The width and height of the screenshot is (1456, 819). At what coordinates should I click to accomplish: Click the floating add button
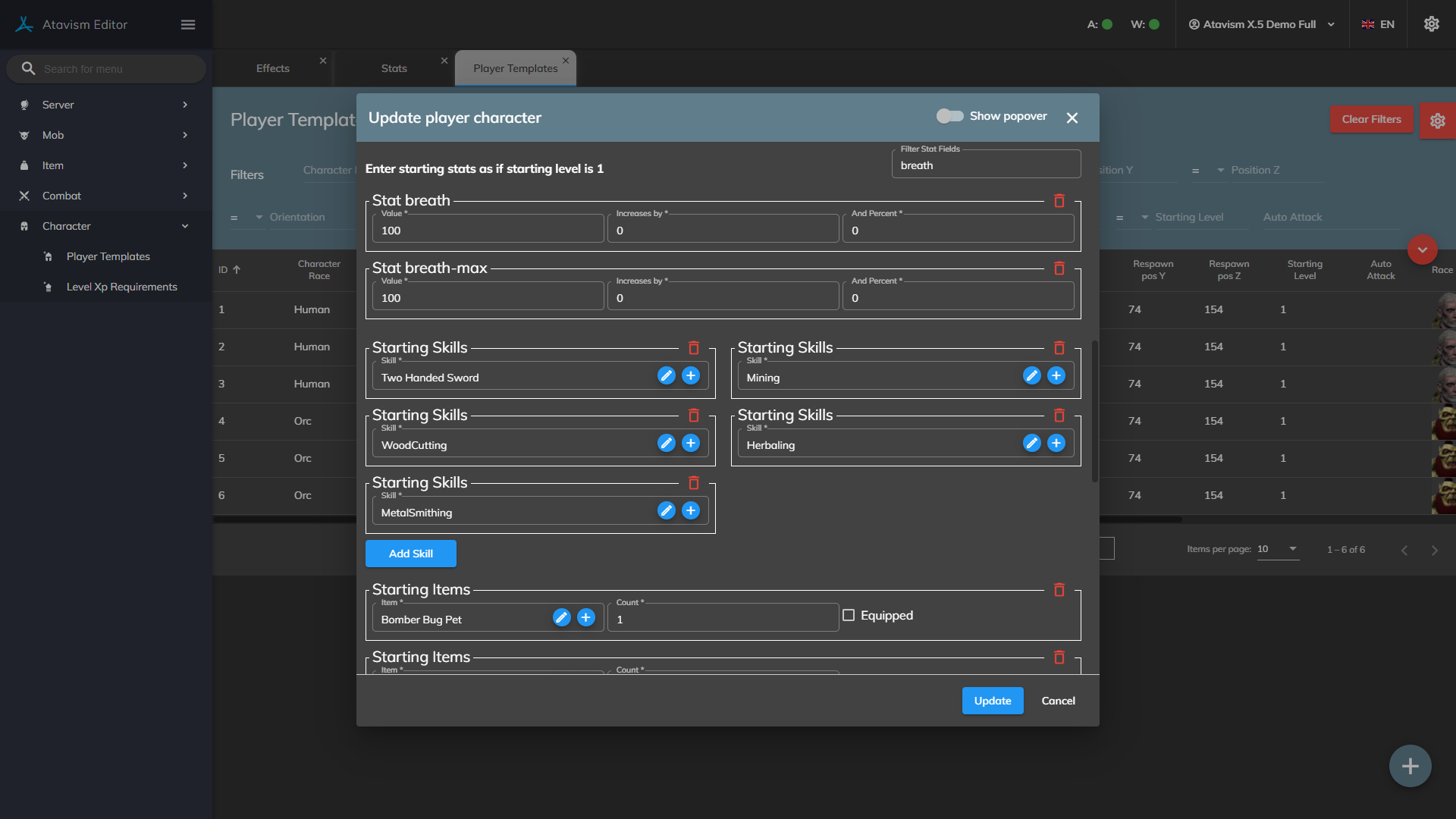1410,766
